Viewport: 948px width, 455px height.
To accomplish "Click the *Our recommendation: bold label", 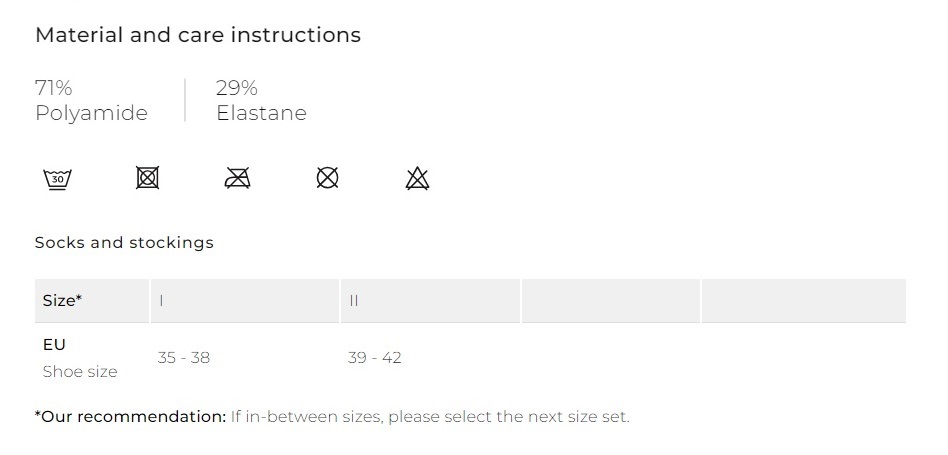I will [x=130, y=416].
